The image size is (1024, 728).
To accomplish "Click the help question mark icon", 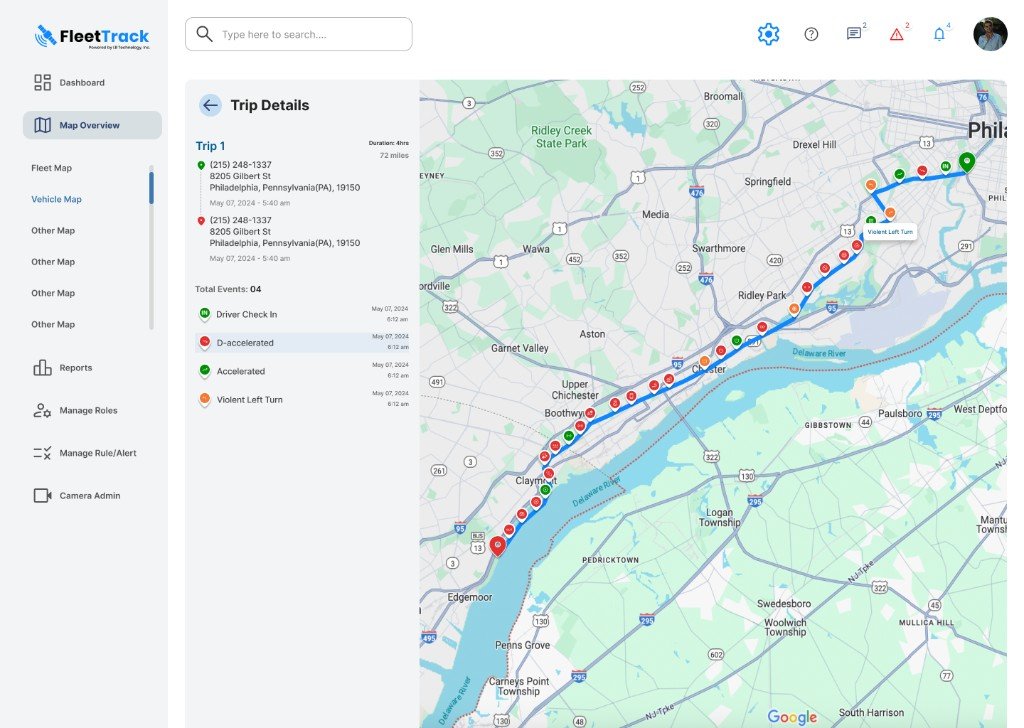I will [x=811, y=34].
